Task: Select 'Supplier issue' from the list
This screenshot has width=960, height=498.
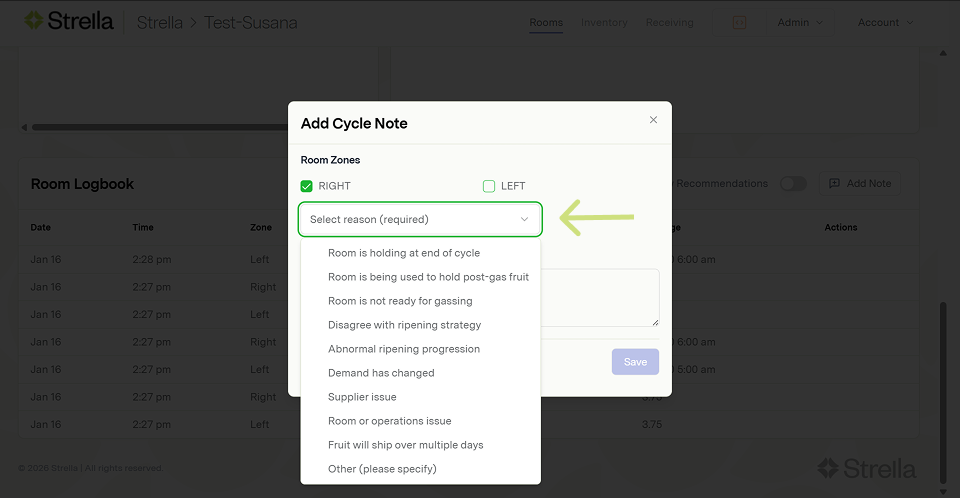Action: coord(362,397)
